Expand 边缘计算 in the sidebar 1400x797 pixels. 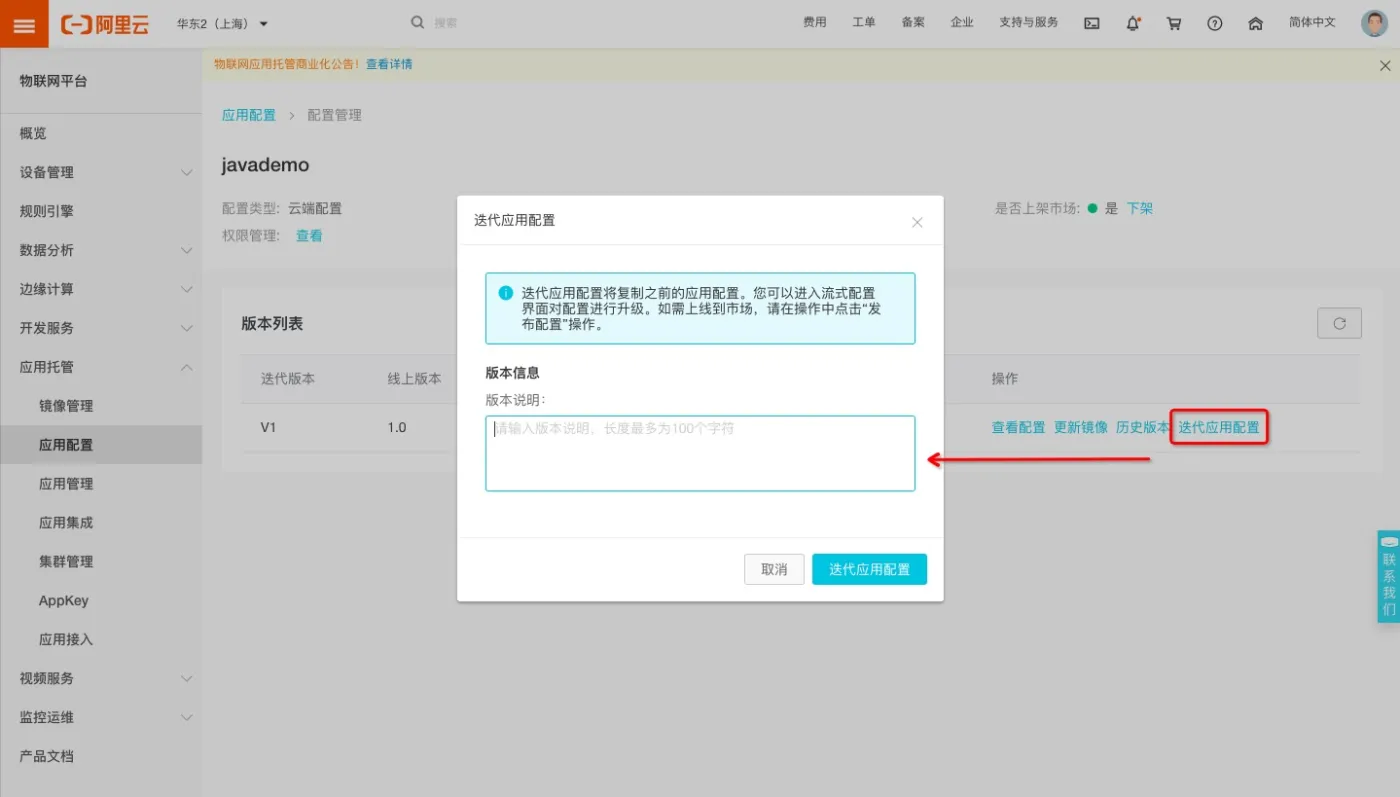pos(101,289)
